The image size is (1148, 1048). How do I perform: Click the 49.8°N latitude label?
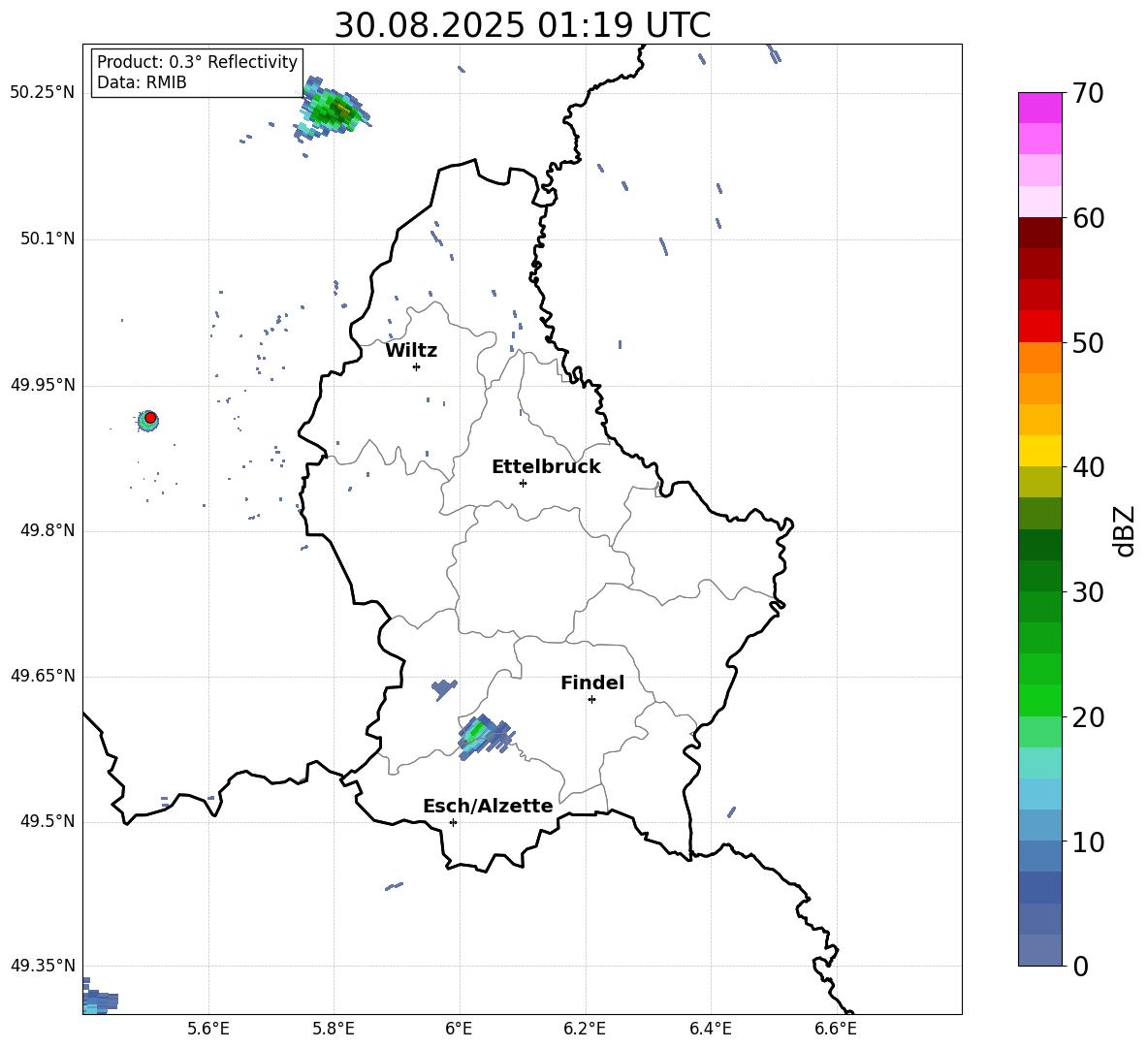coord(47,530)
